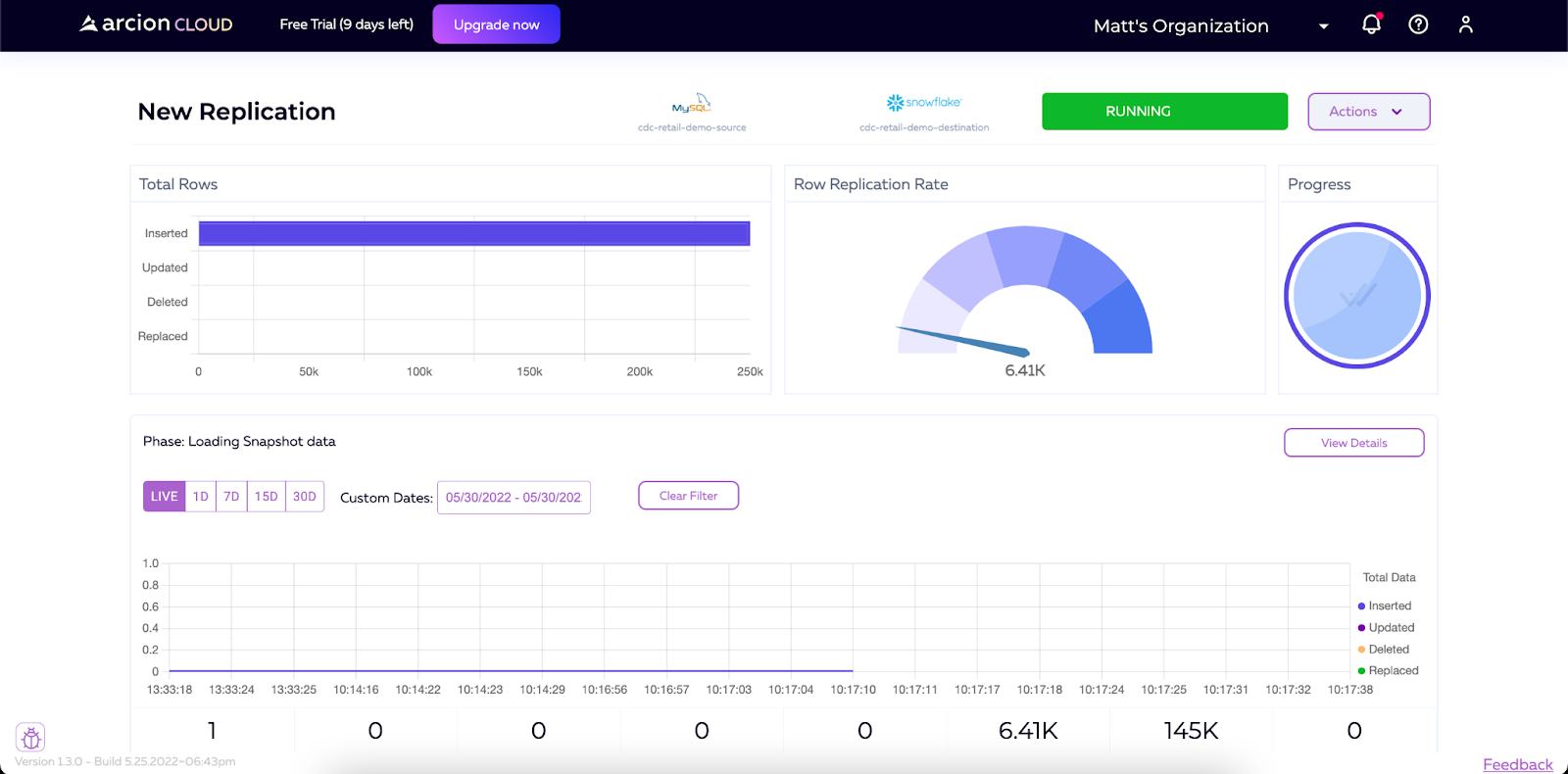Open the notifications bell

click(x=1372, y=24)
